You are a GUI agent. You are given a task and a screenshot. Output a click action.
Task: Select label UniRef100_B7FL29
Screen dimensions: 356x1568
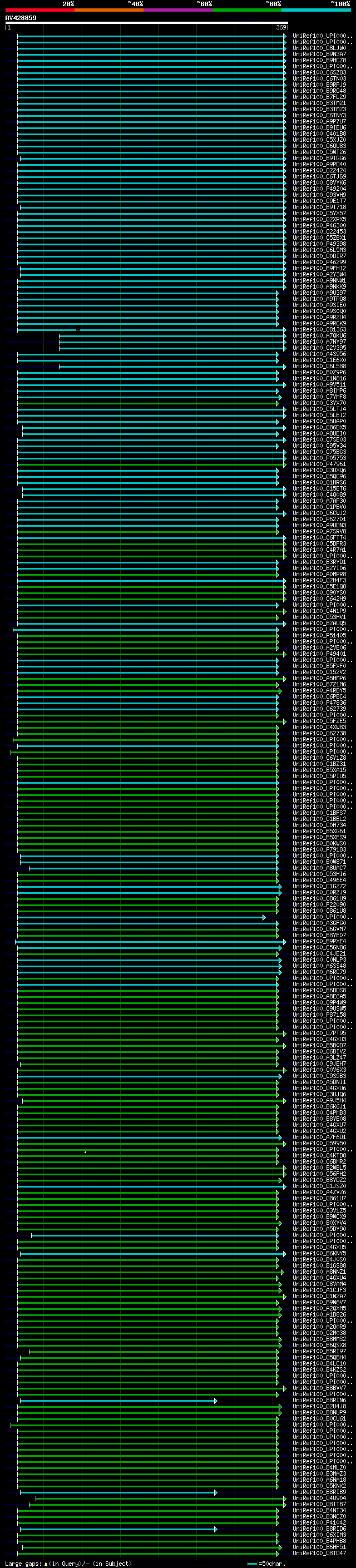pyautogui.click(x=319, y=97)
